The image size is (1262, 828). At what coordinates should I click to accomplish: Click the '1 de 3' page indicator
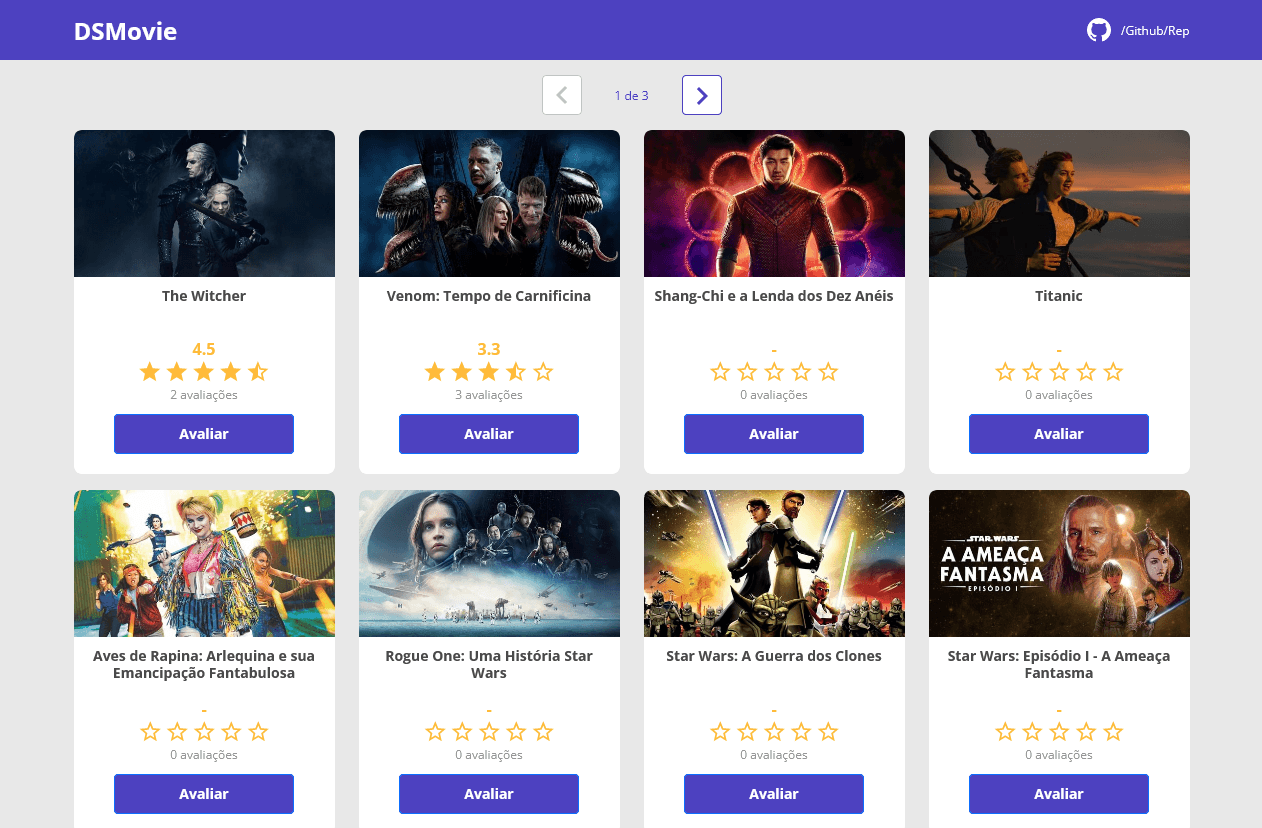click(x=632, y=96)
